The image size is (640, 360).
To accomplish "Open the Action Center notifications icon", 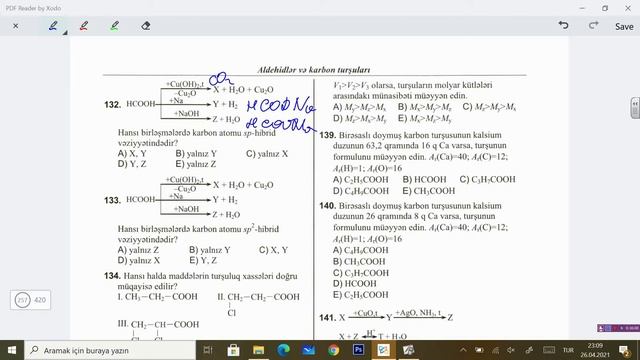I will 624,350.
